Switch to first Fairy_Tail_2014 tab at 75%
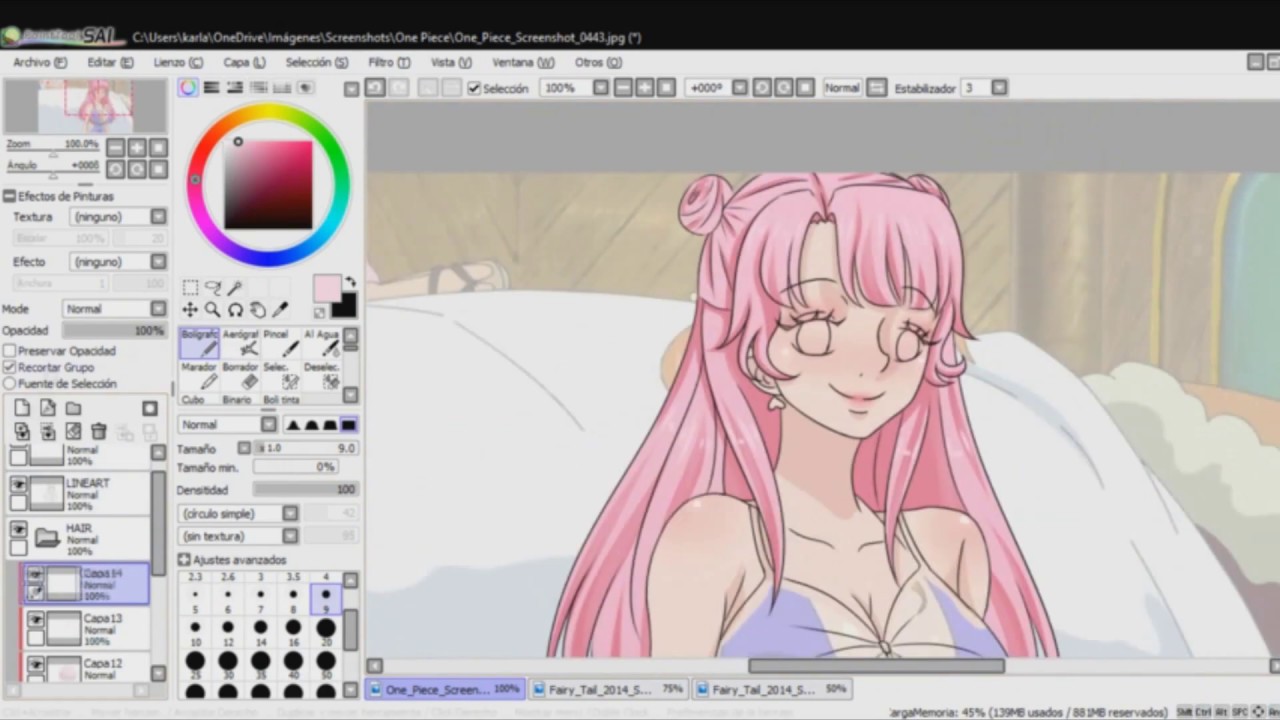Viewport: 1280px width, 720px height. (608, 689)
